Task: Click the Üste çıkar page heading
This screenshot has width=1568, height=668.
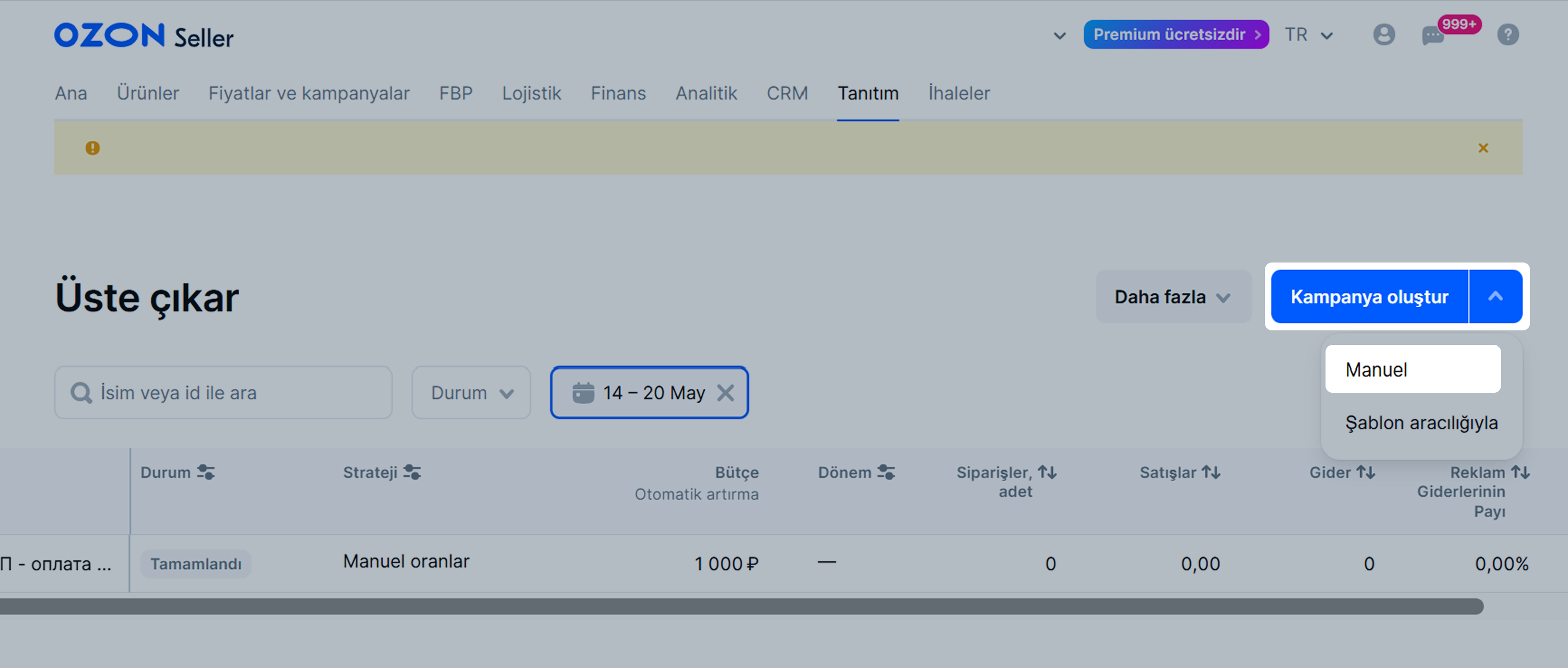Action: (147, 298)
